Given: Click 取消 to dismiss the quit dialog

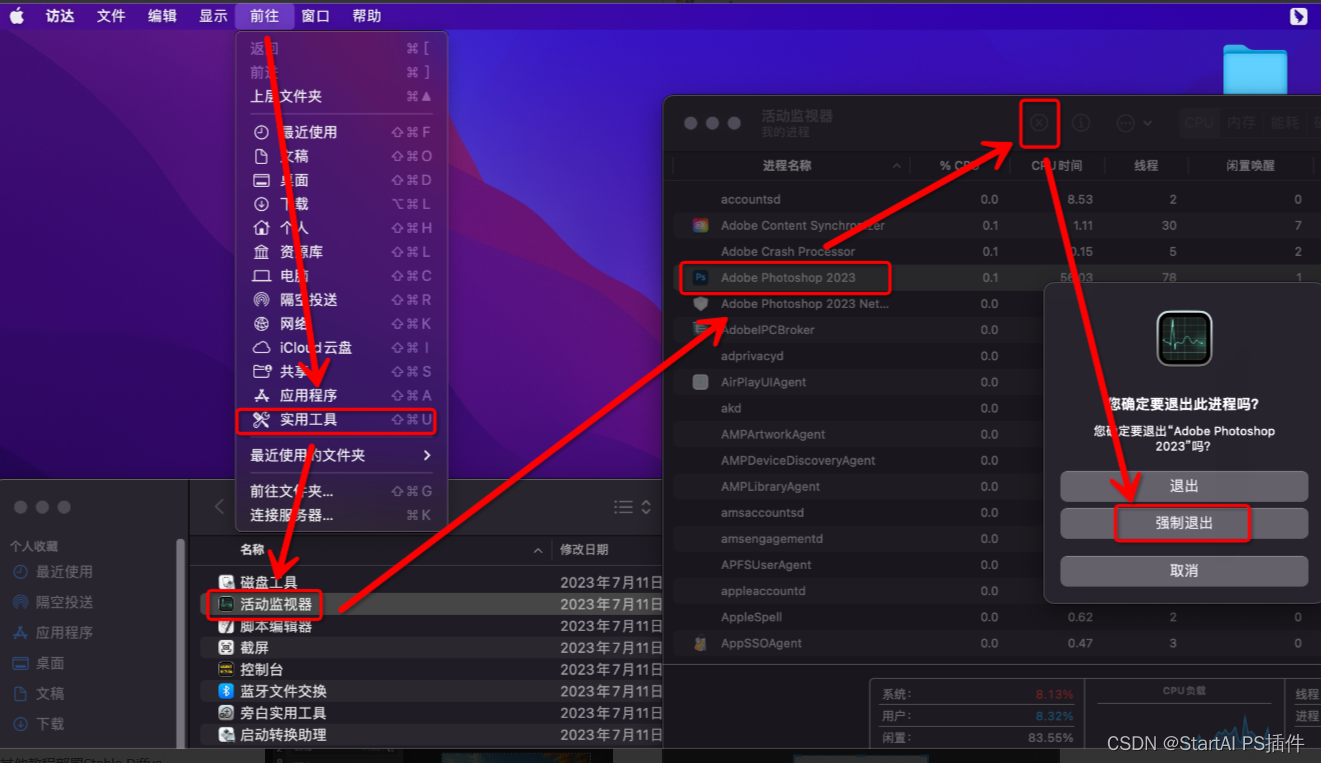Looking at the screenshot, I should [1184, 571].
